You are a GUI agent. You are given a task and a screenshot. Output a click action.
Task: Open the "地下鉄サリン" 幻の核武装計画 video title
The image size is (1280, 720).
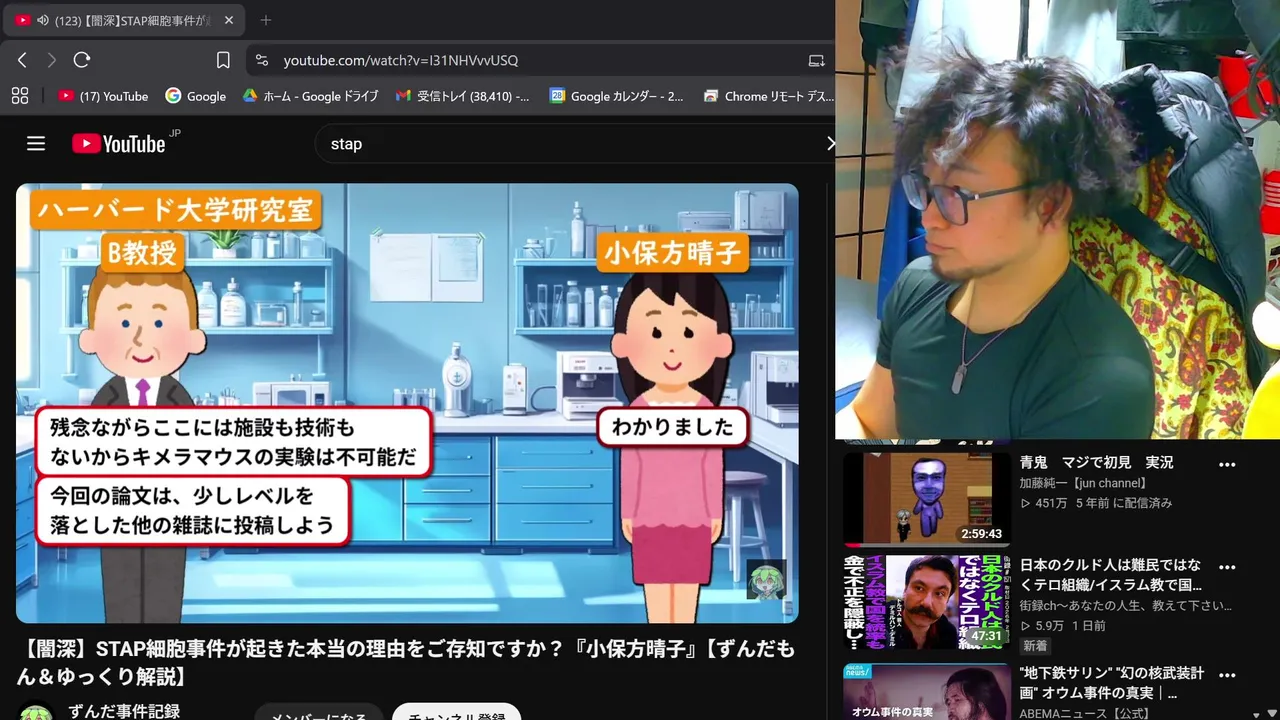click(x=1111, y=683)
